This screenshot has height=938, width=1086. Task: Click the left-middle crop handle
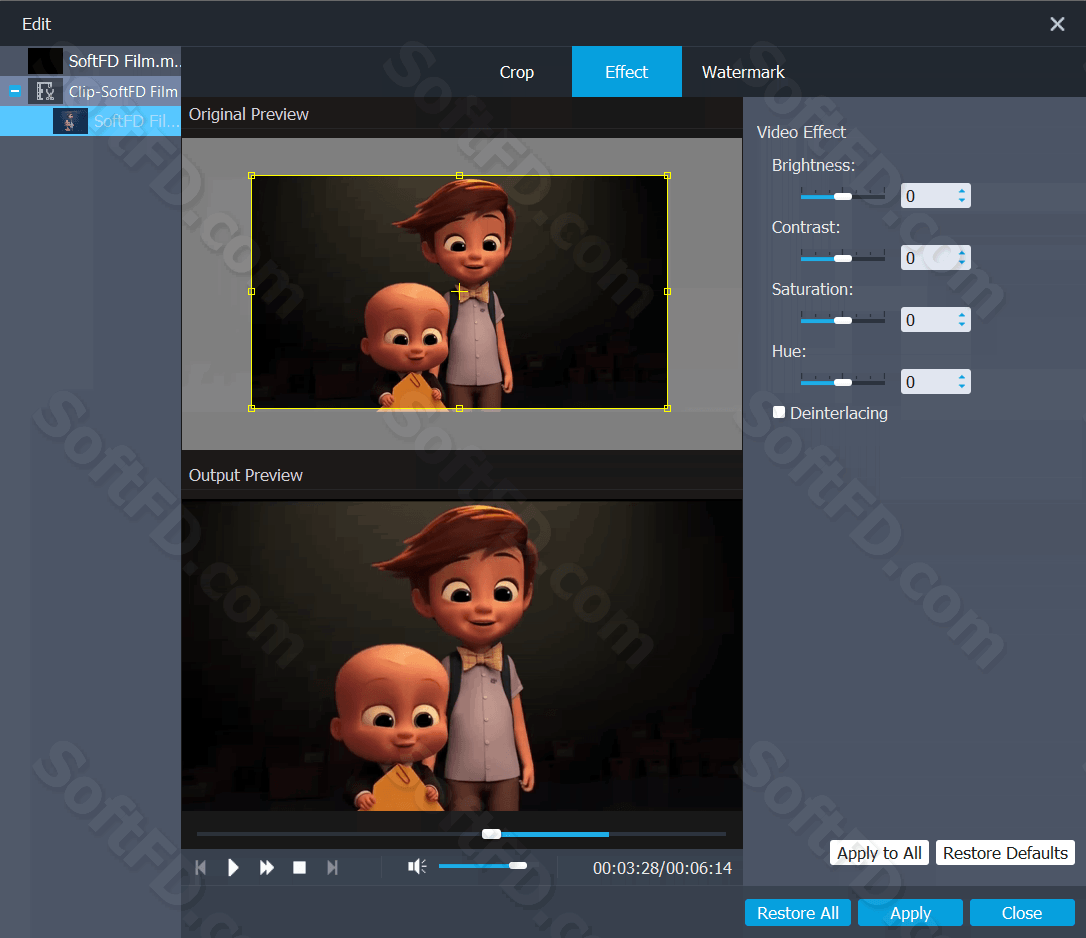(251, 292)
